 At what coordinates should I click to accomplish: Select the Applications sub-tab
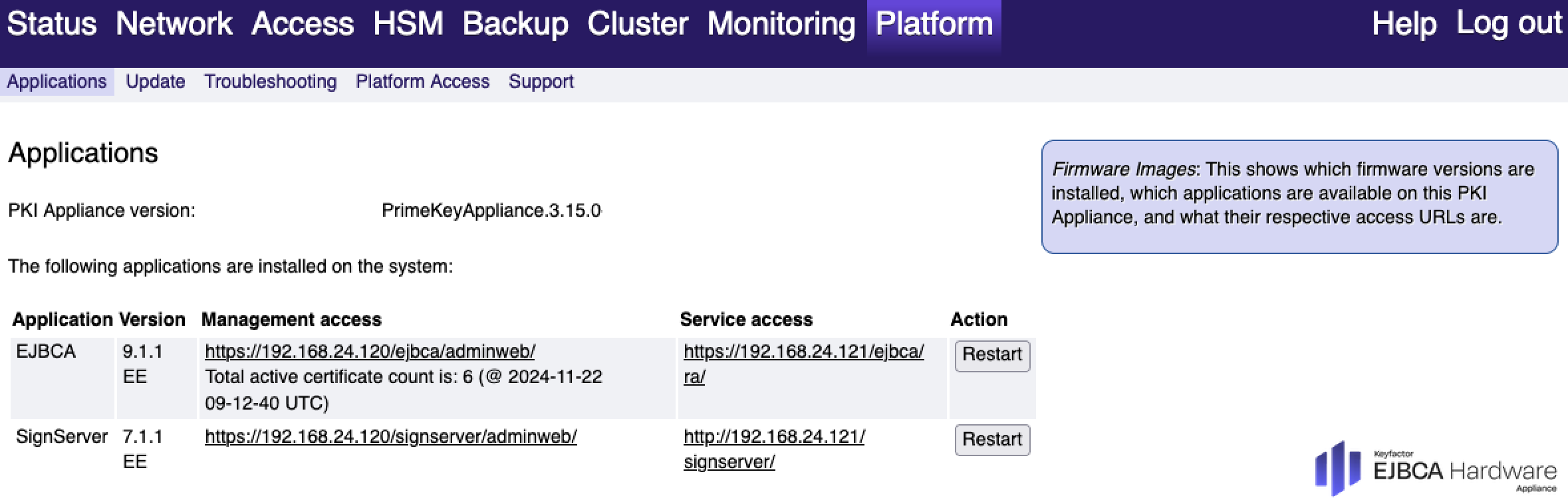(57, 82)
